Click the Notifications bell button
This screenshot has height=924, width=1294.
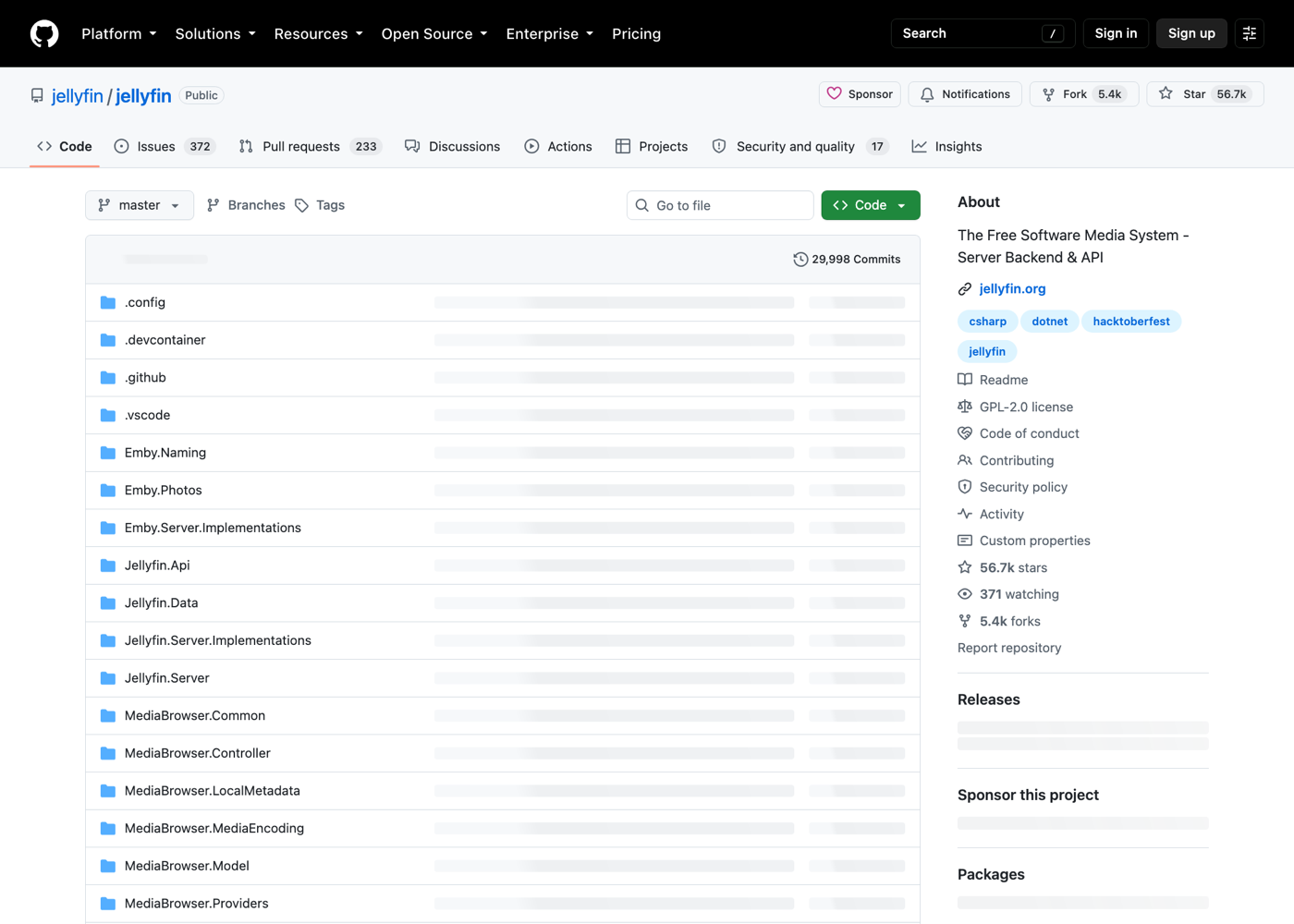965,94
